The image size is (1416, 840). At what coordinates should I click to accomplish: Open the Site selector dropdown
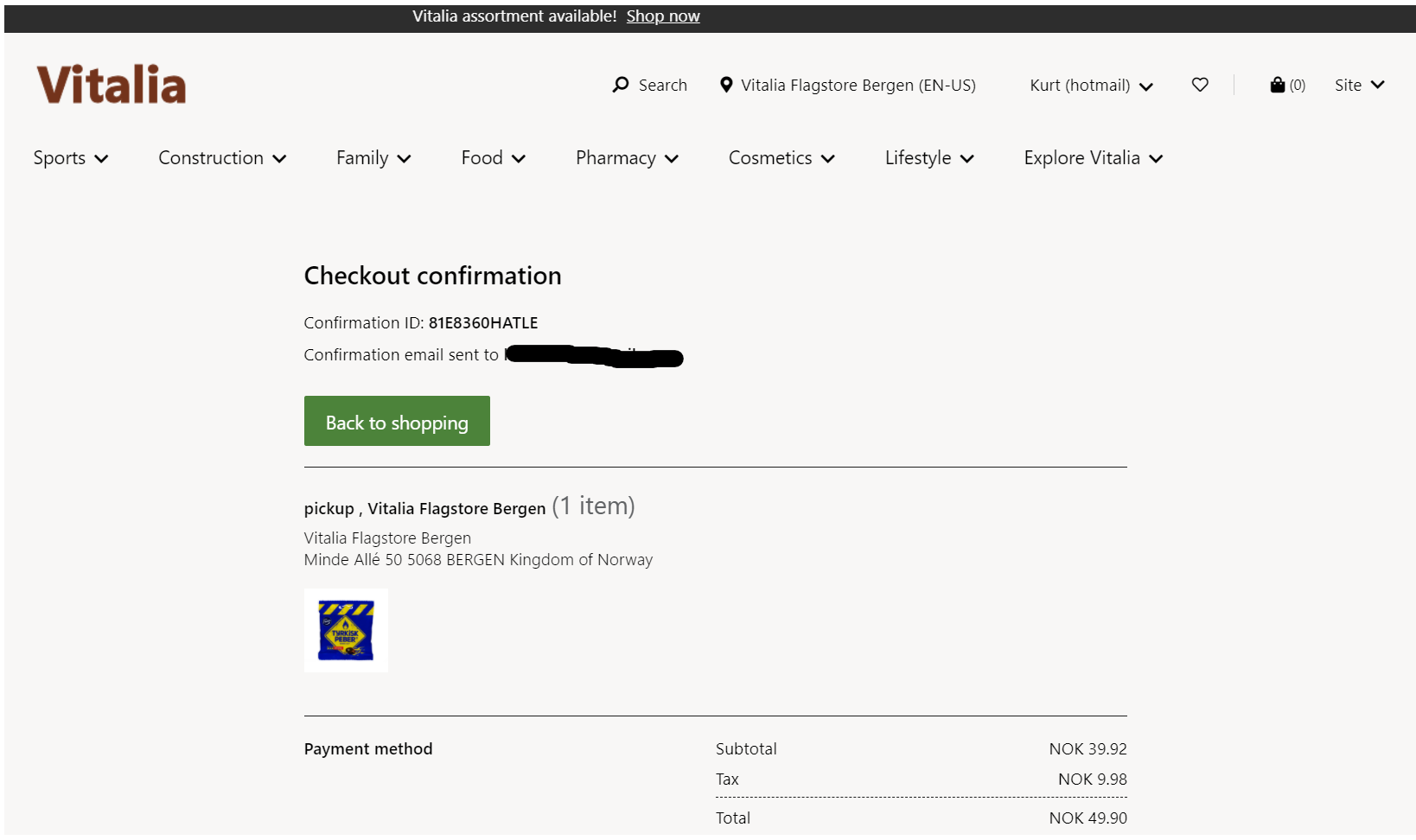coord(1359,85)
